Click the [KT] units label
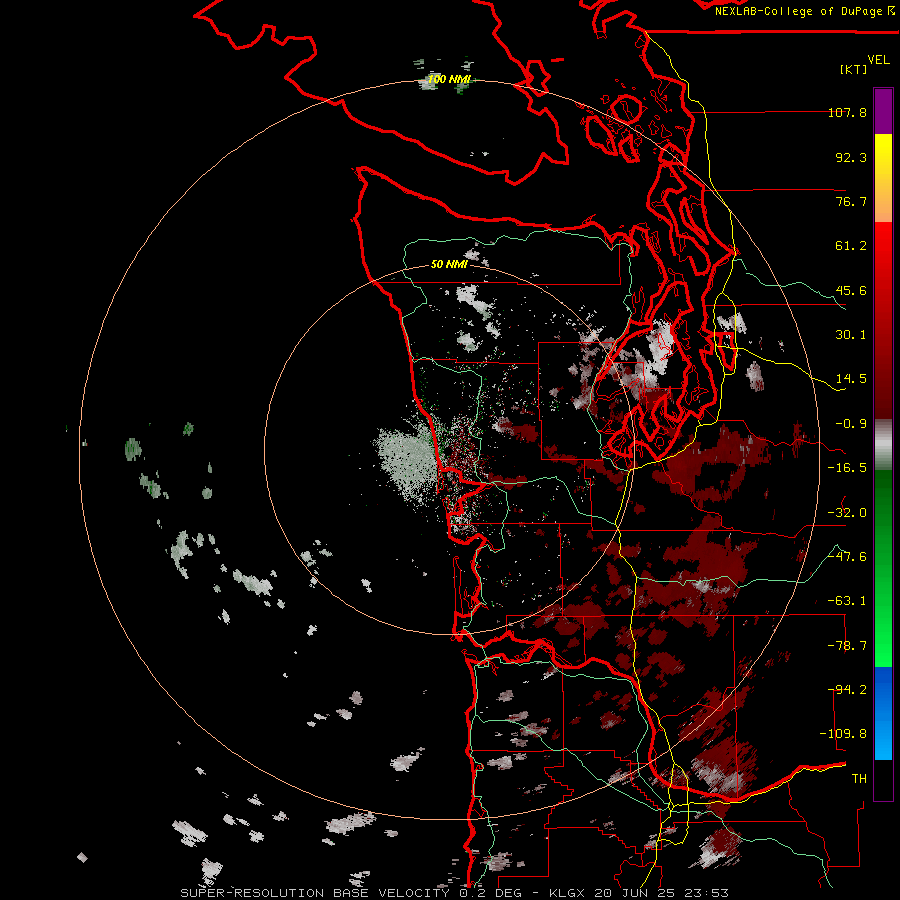This screenshot has width=900, height=900. pos(853,69)
